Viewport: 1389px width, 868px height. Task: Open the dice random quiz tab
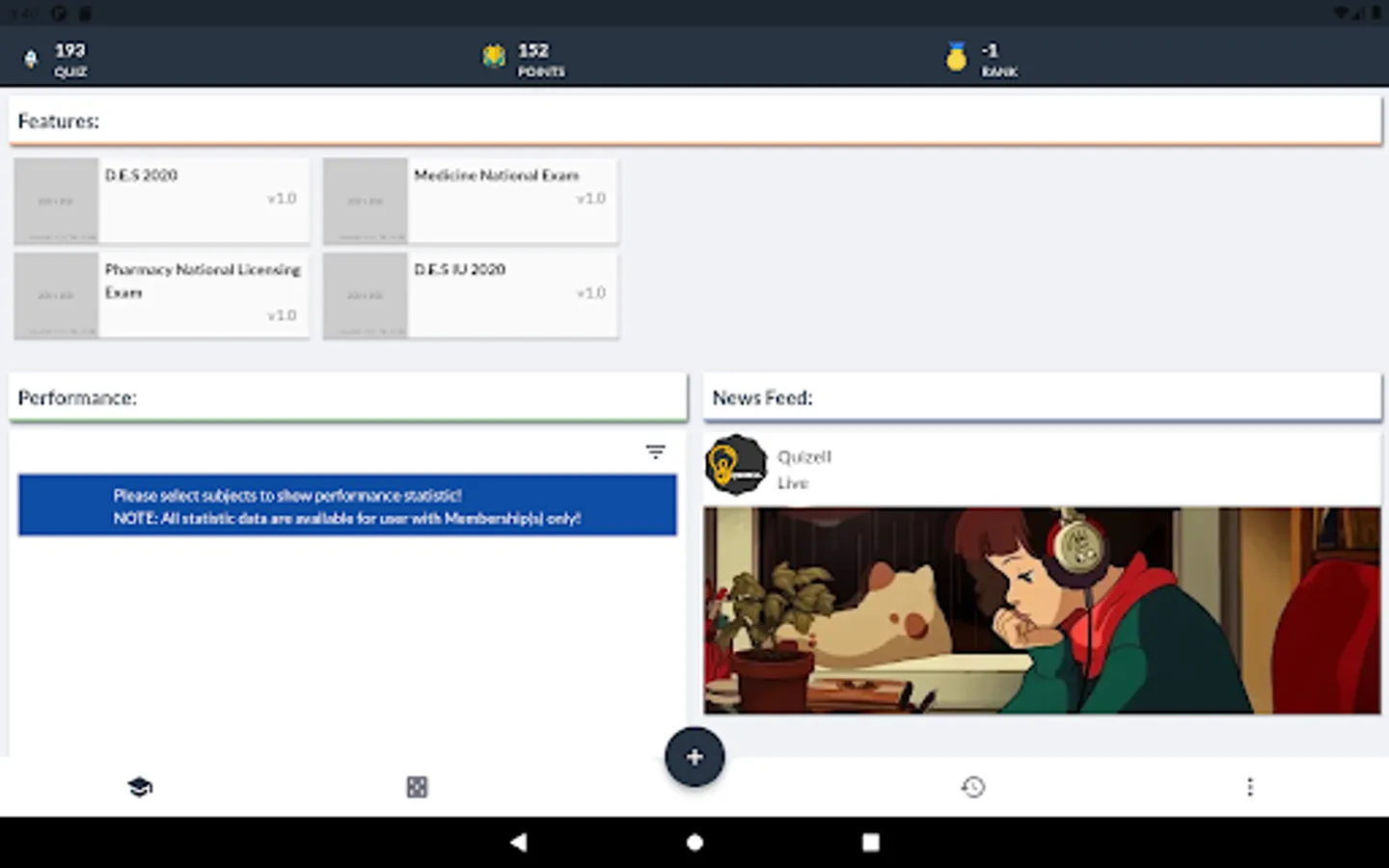tap(417, 787)
